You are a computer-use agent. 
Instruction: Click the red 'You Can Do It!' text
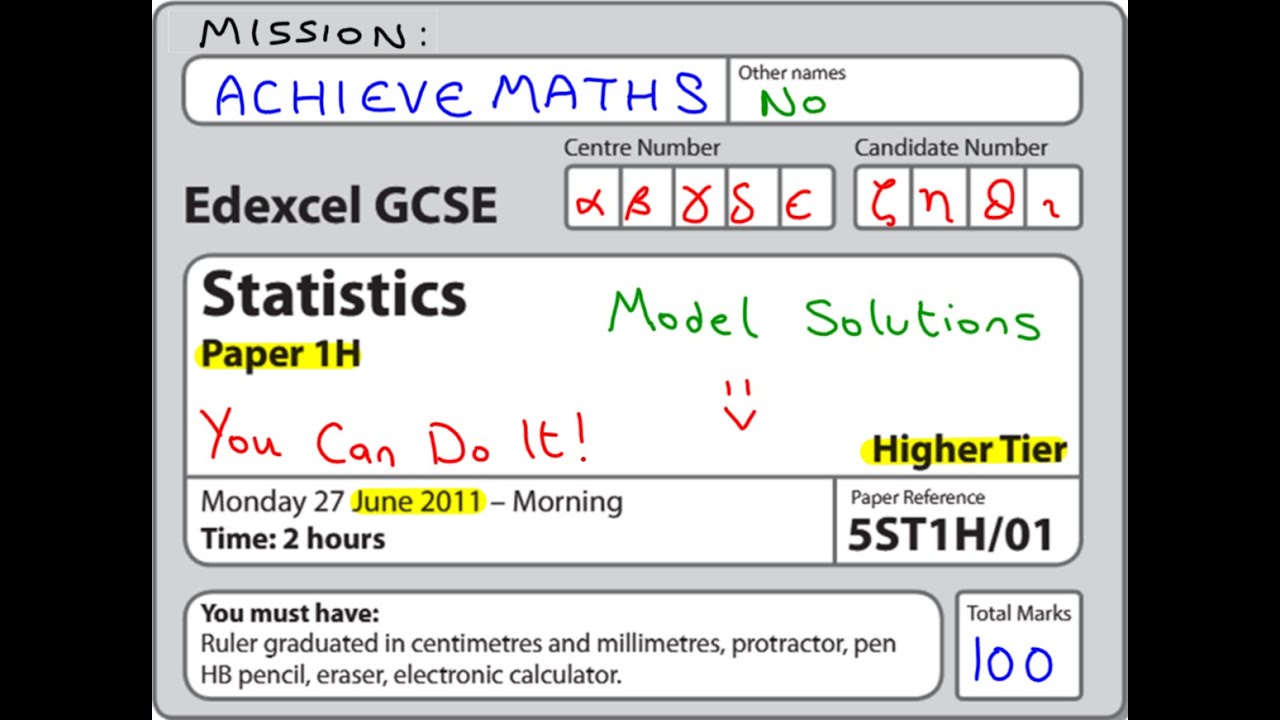click(x=394, y=437)
